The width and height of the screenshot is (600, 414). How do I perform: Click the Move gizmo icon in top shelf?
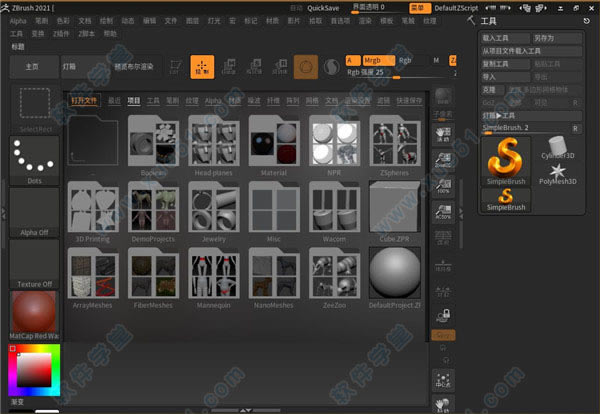click(x=228, y=67)
